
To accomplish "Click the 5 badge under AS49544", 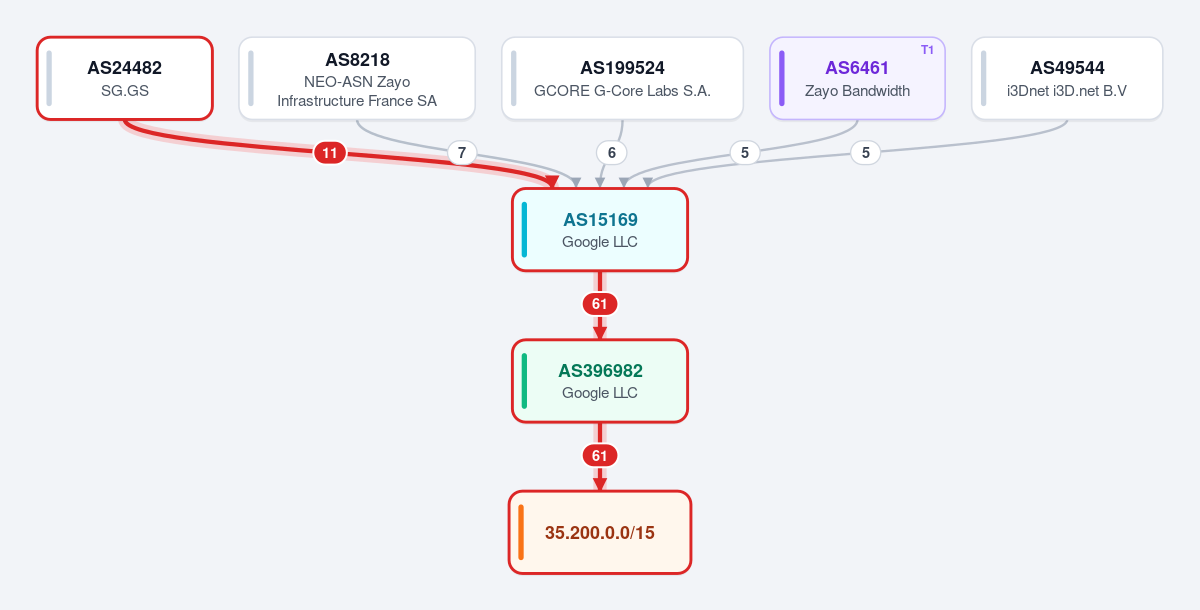I will [x=866, y=153].
